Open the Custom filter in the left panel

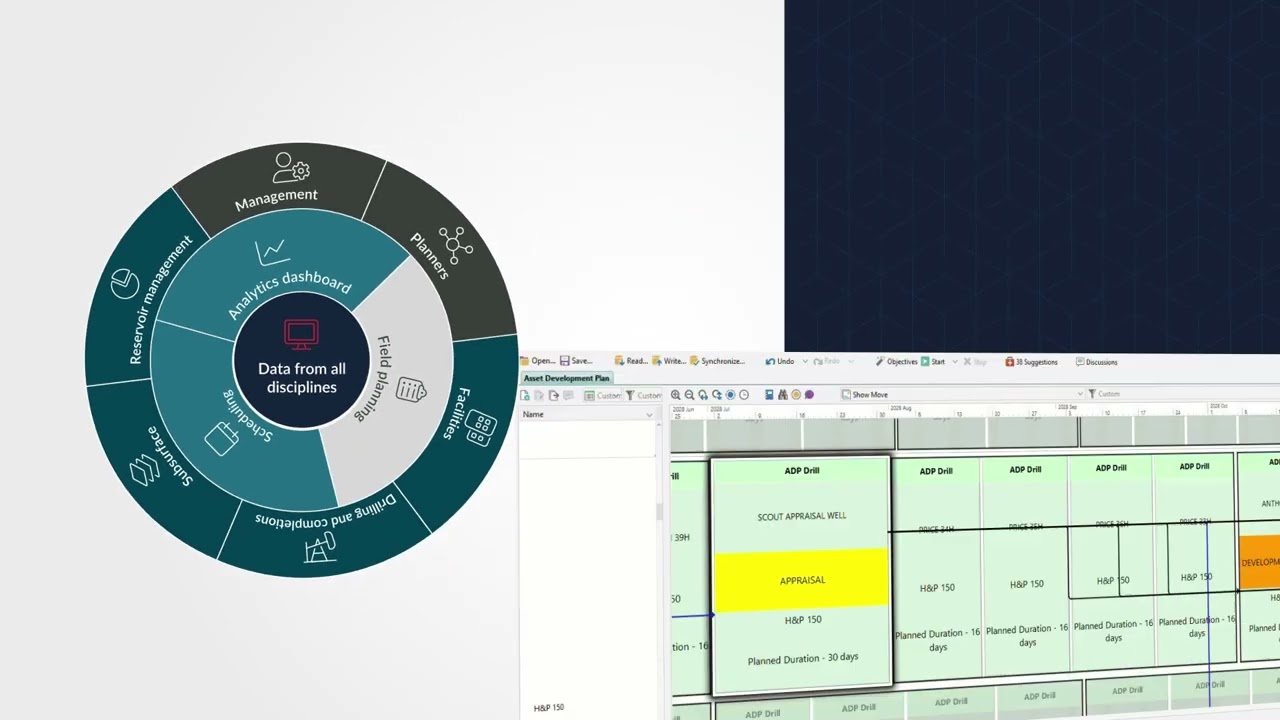click(x=643, y=395)
